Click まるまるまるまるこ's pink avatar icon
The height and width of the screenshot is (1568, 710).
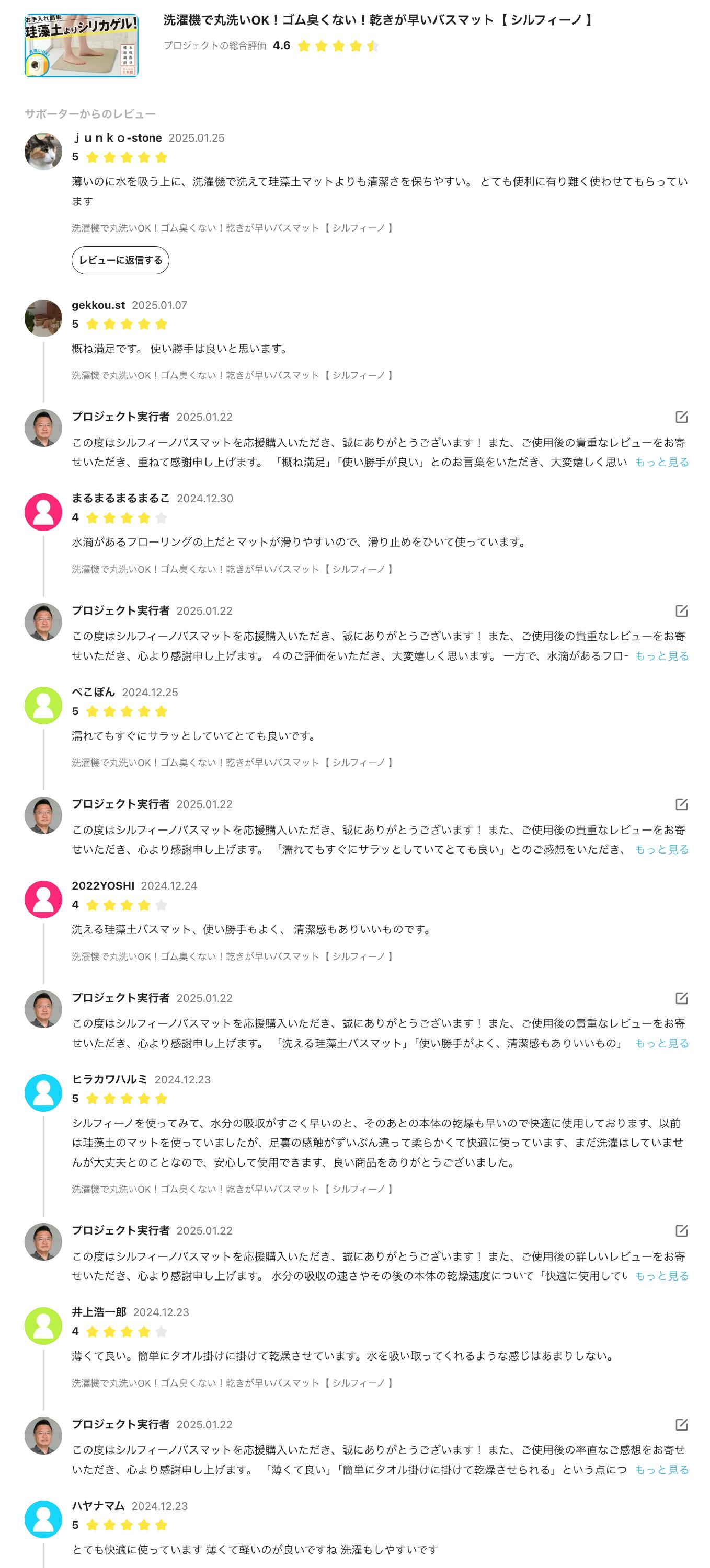pyautogui.click(x=43, y=512)
